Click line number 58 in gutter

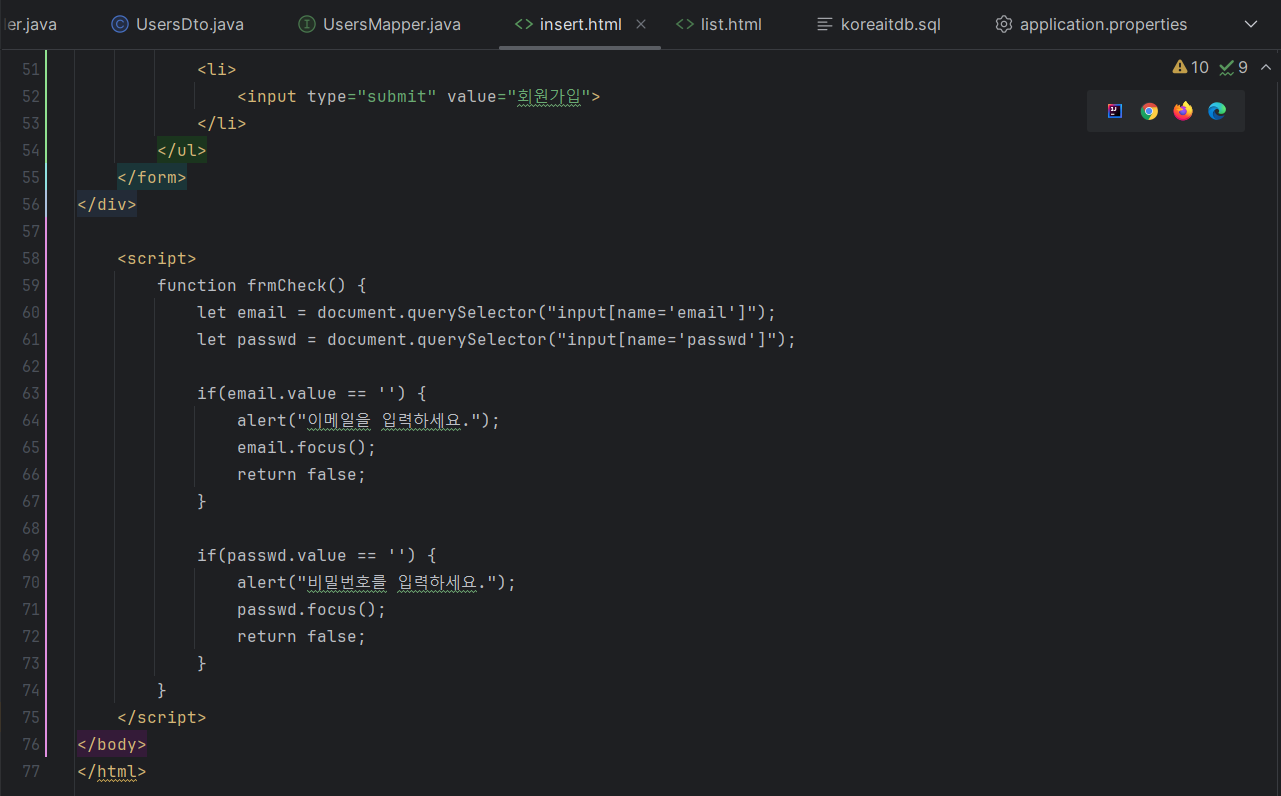pyautogui.click(x=30, y=258)
